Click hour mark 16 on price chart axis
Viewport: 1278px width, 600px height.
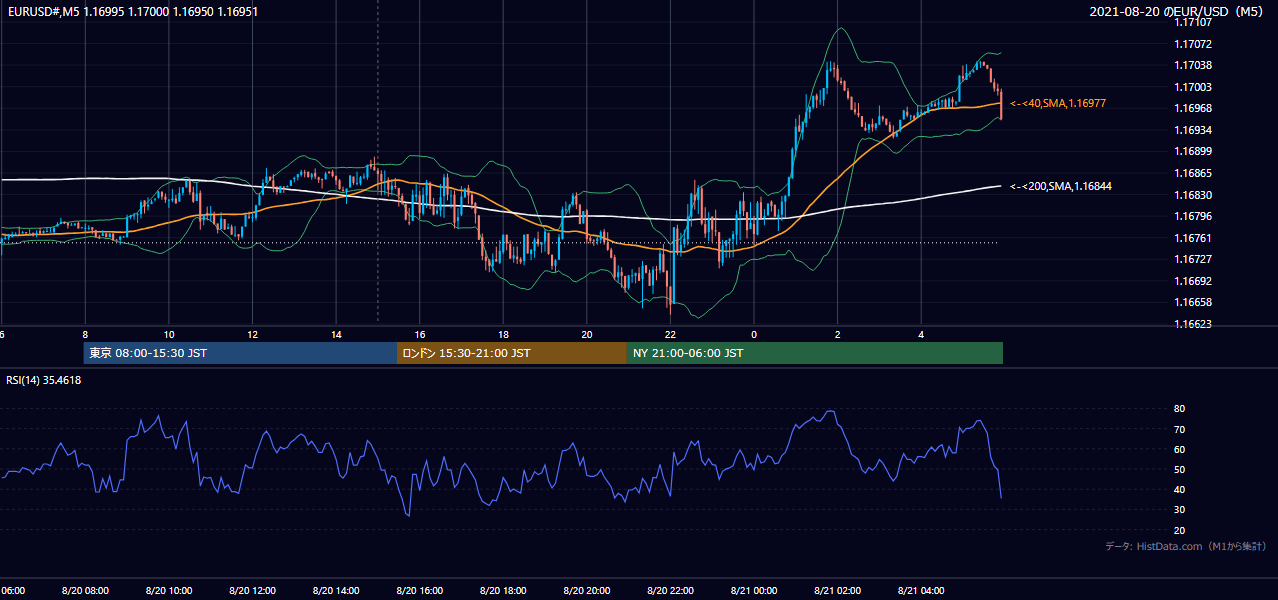pyautogui.click(x=419, y=335)
